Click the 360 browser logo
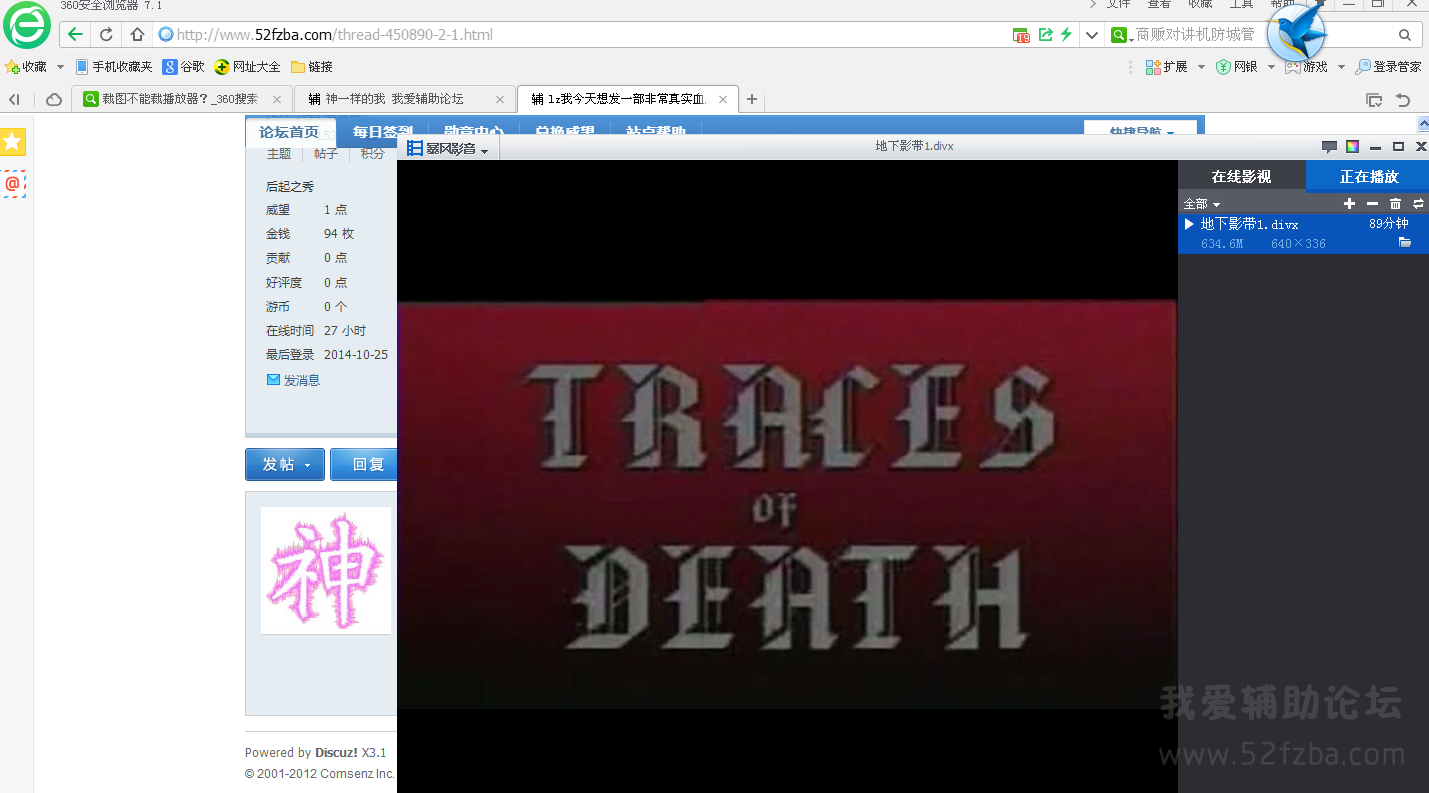 pyautogui.click(x=27, y=27)
